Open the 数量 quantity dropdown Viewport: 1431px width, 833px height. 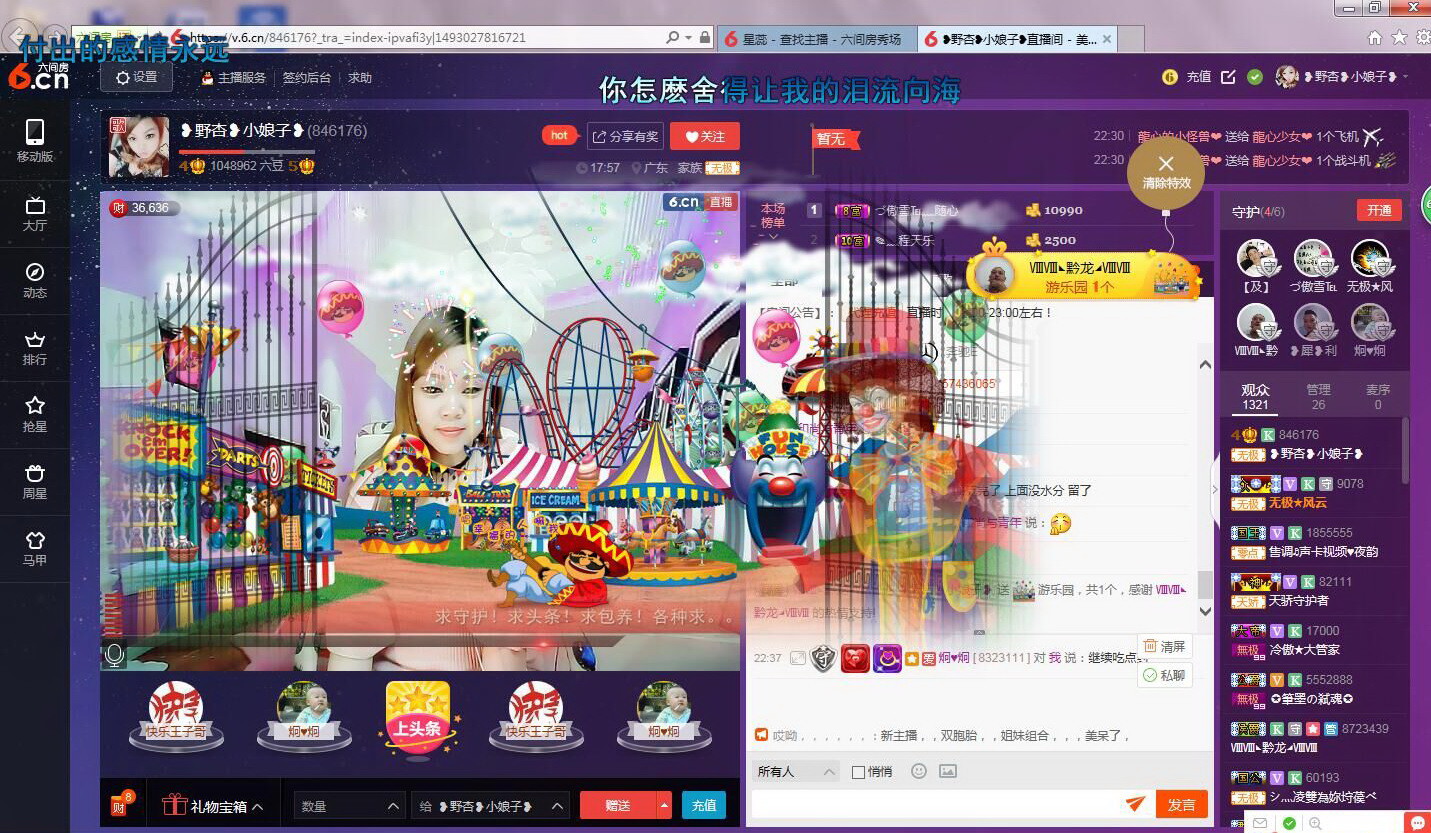[x=349, y=806]
